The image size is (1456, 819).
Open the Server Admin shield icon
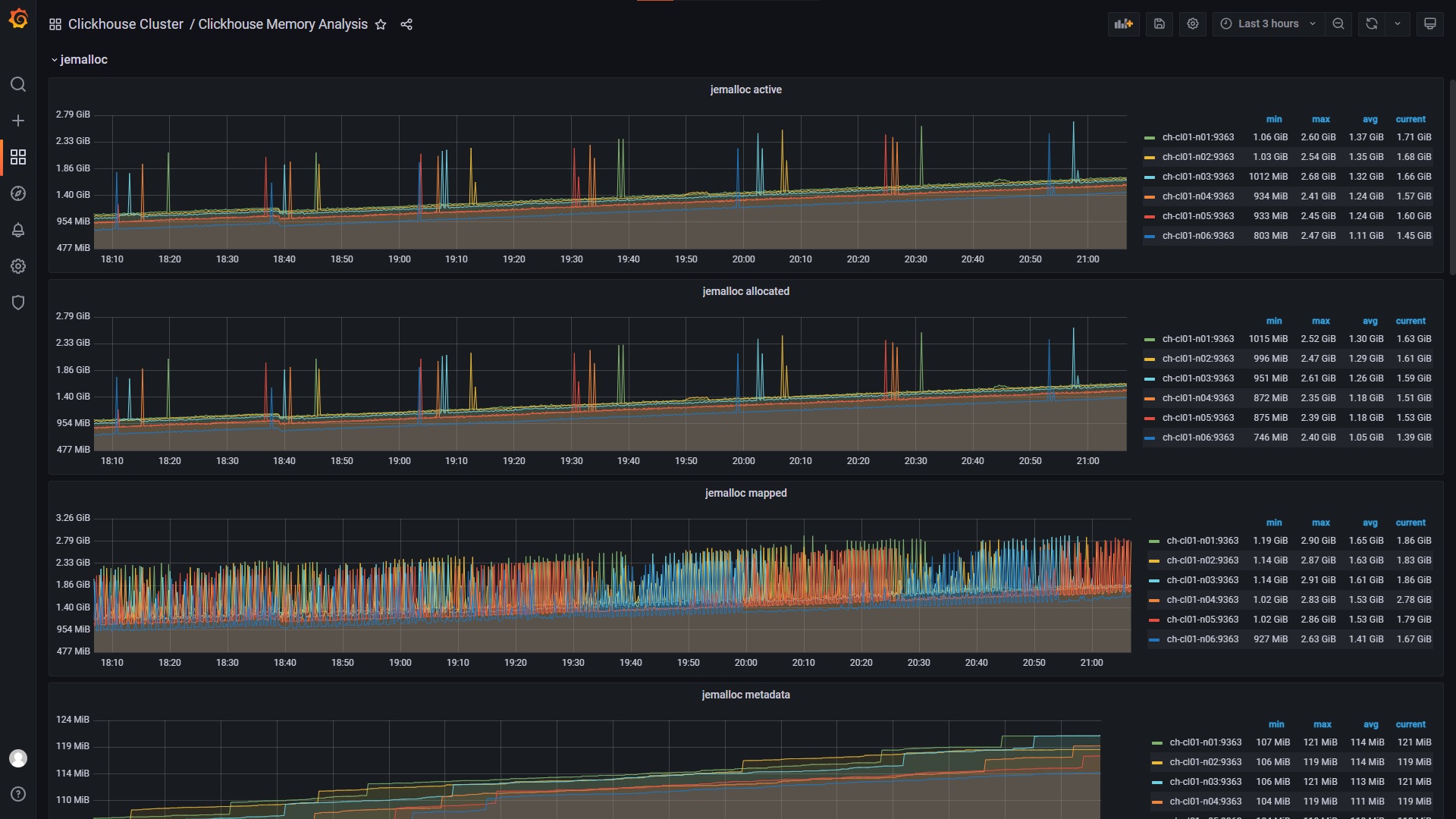(x=18, y=303)
